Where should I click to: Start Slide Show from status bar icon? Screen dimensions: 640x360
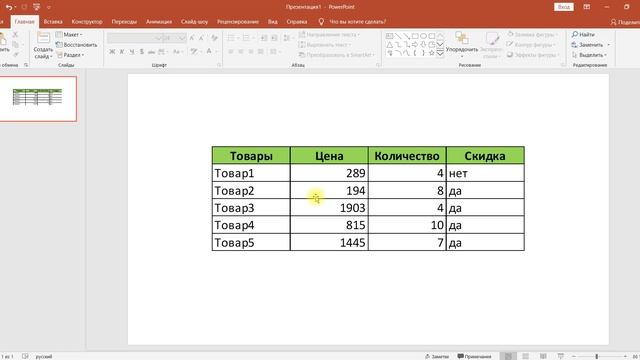(x=560, y=356)
